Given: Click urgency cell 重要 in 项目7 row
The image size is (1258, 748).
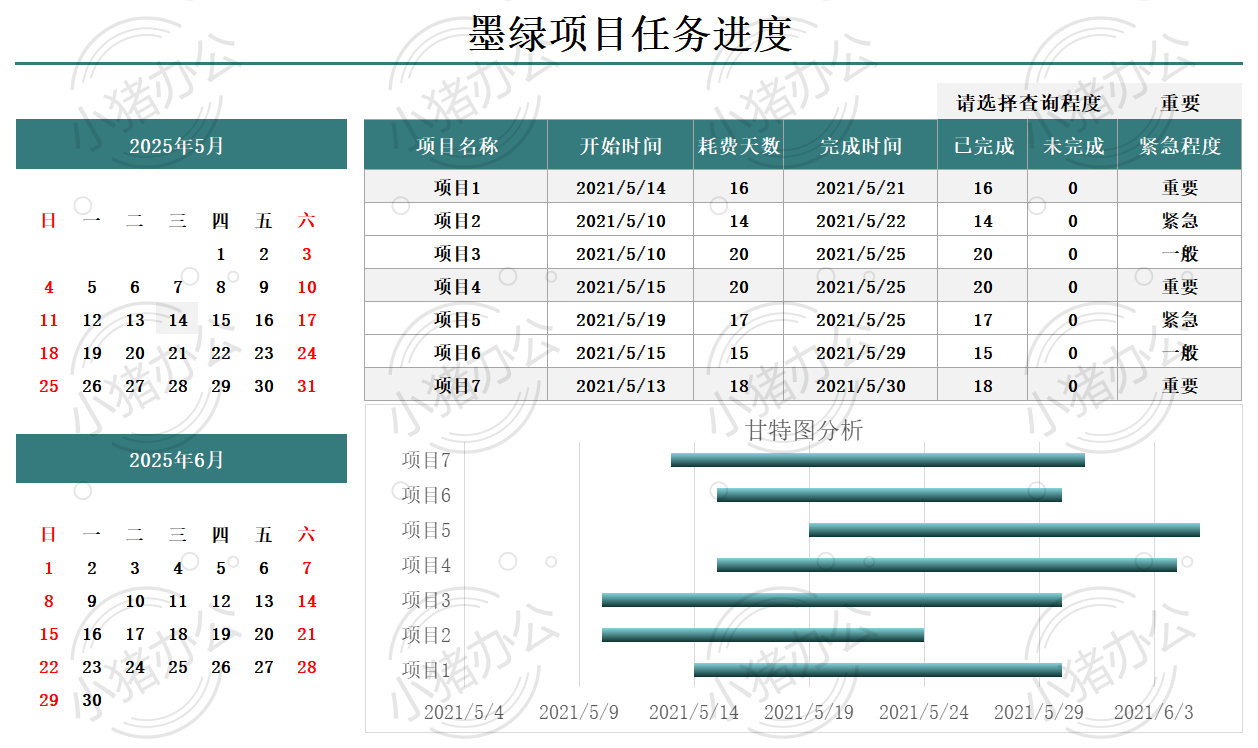Looking at the screenshot, I should click(x=1180, y=385).
